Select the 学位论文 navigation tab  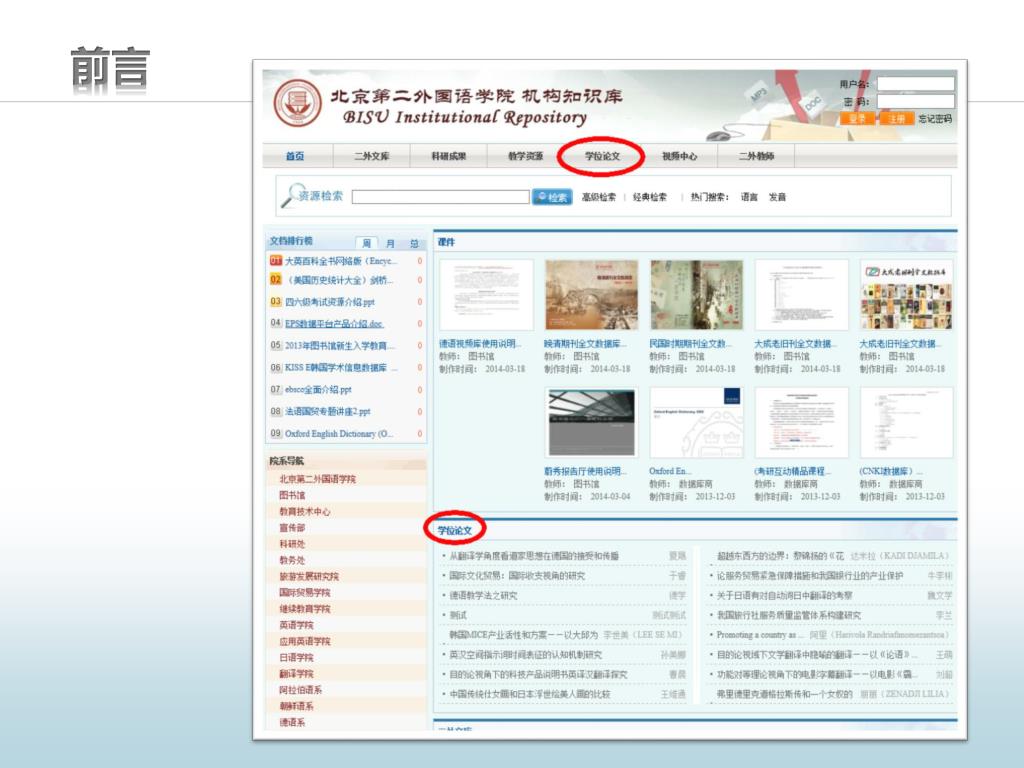point(602,156)
